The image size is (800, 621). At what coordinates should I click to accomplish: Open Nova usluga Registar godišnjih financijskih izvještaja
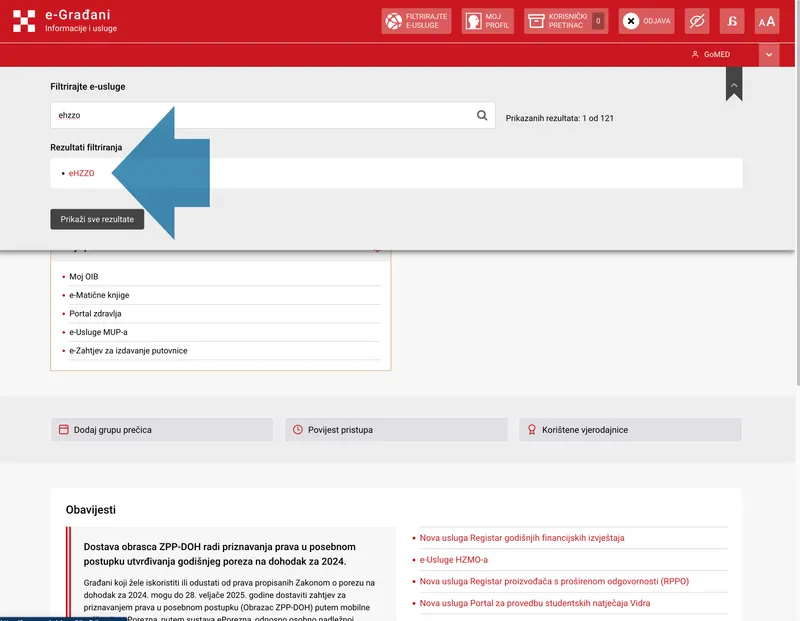[x=521, y=538]
